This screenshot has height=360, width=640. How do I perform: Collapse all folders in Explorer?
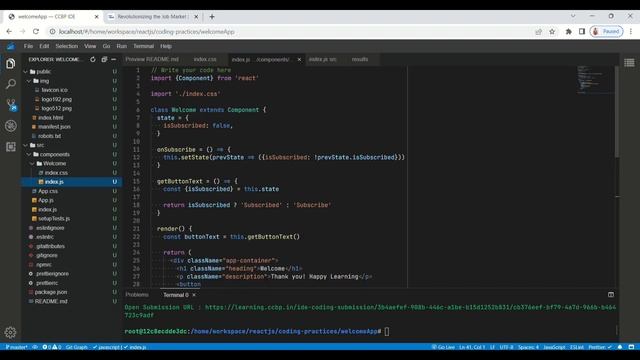104,60
